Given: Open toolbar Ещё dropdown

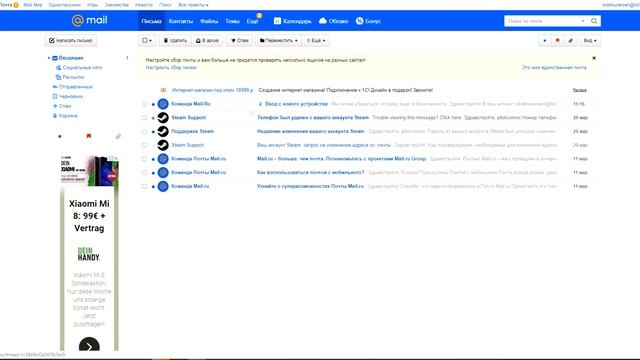Looking at the screenshot, I should coord(316,40).
